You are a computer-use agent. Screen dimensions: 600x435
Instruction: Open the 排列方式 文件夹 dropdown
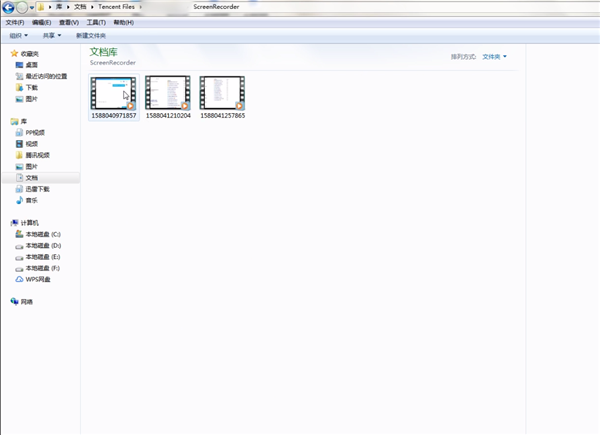tap(494, 57)
